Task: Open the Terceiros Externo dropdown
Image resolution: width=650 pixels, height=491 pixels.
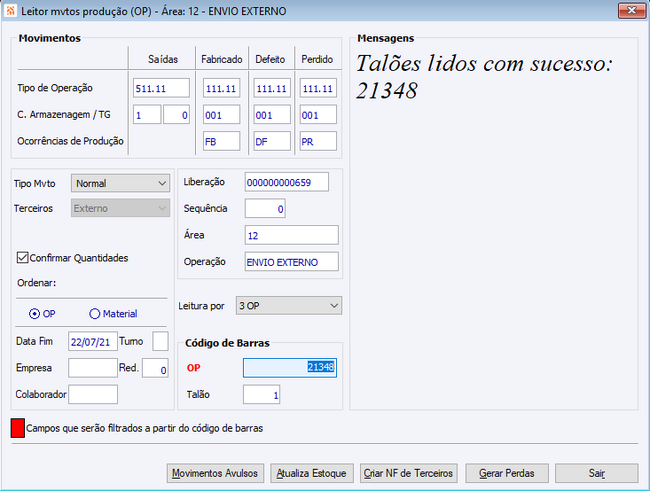Action: click(120, 208)
